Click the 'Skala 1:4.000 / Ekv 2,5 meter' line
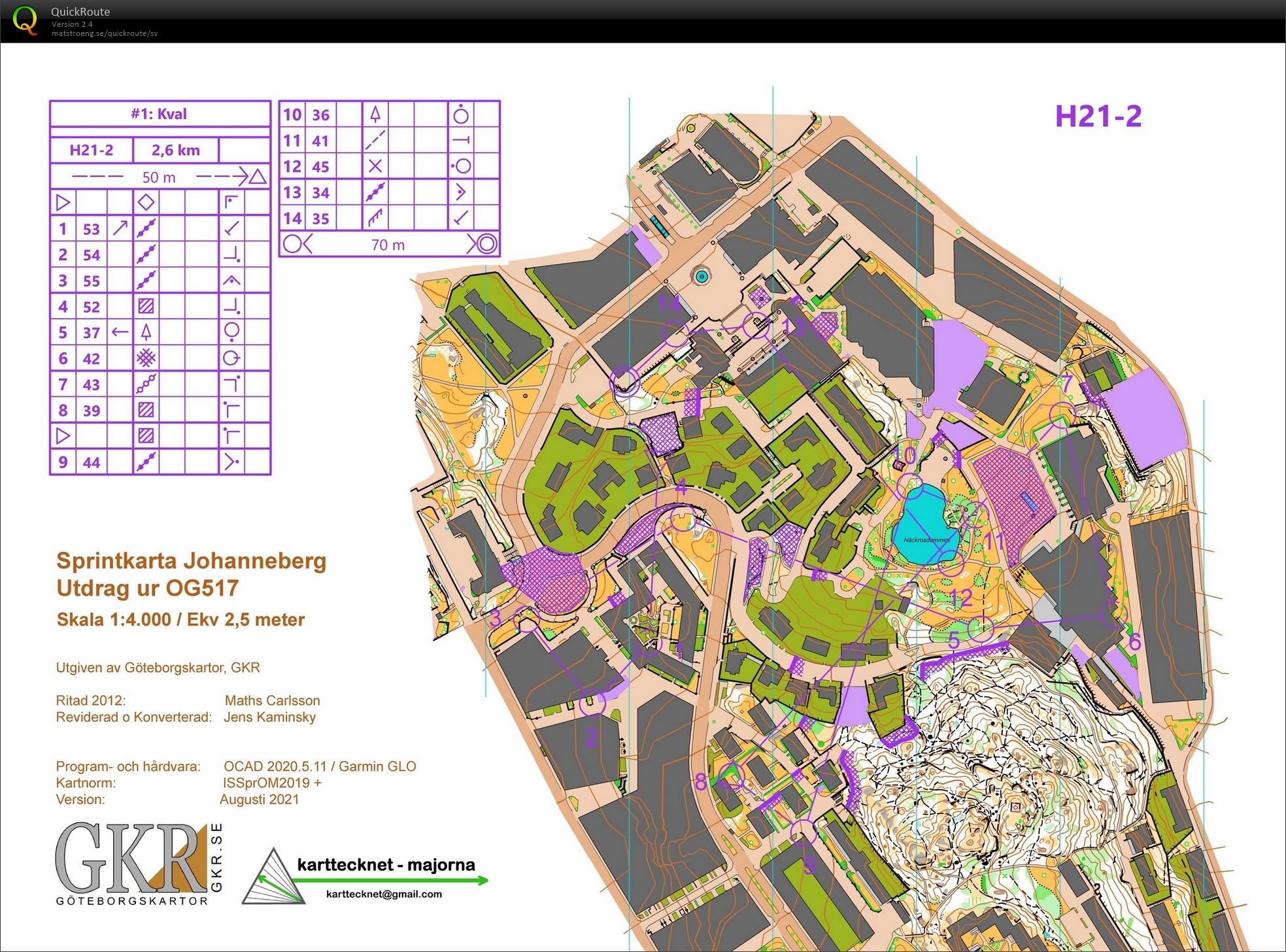This screenshot has height=952, width=1286. click(180, 619)
